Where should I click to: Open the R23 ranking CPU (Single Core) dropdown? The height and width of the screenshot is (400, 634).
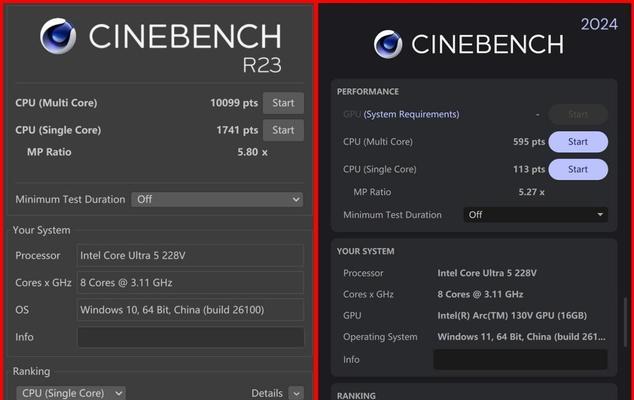pyautogui.click(x=71, y=393)
